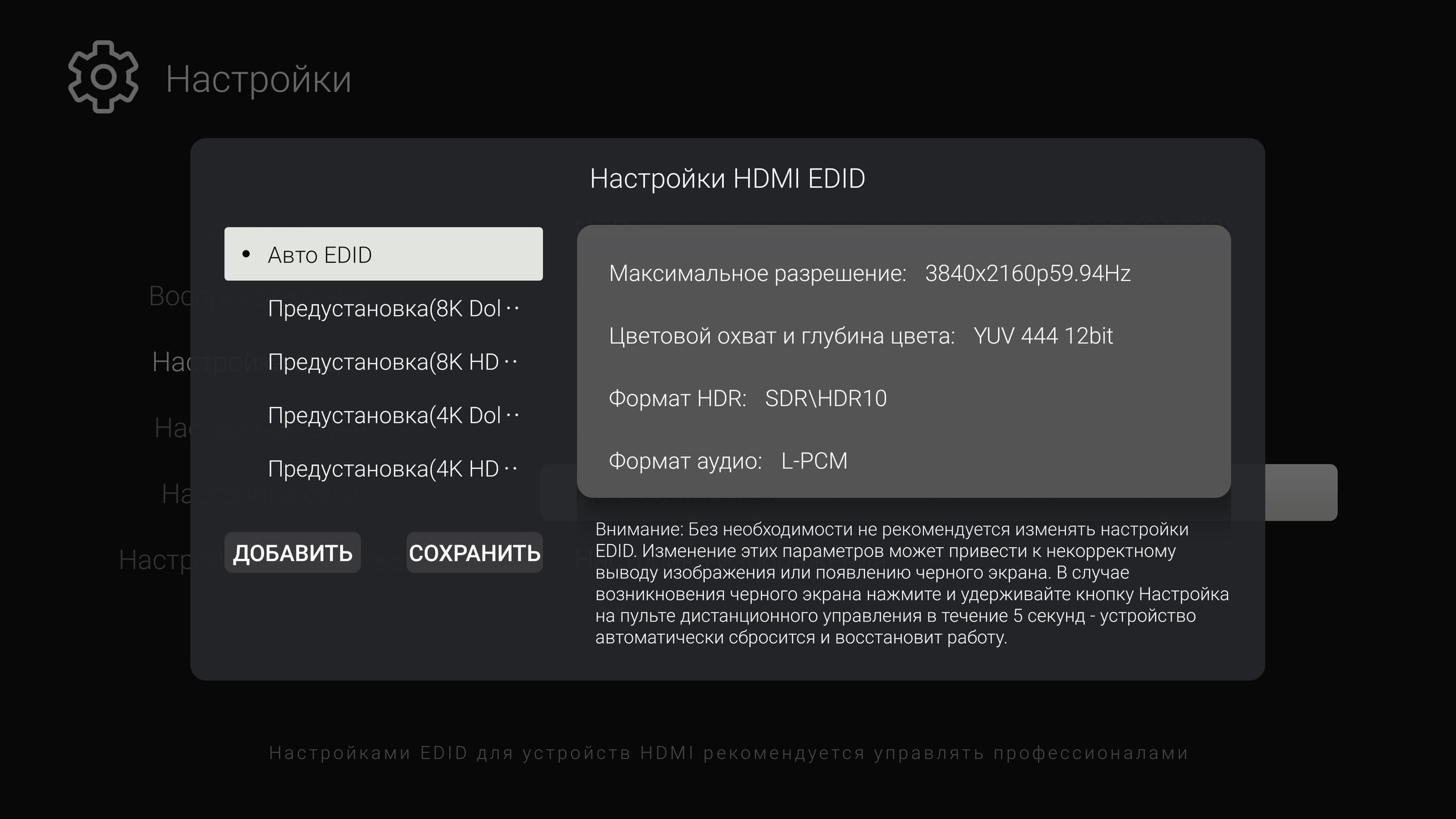Click the Настройки page heading

(258, 79)
